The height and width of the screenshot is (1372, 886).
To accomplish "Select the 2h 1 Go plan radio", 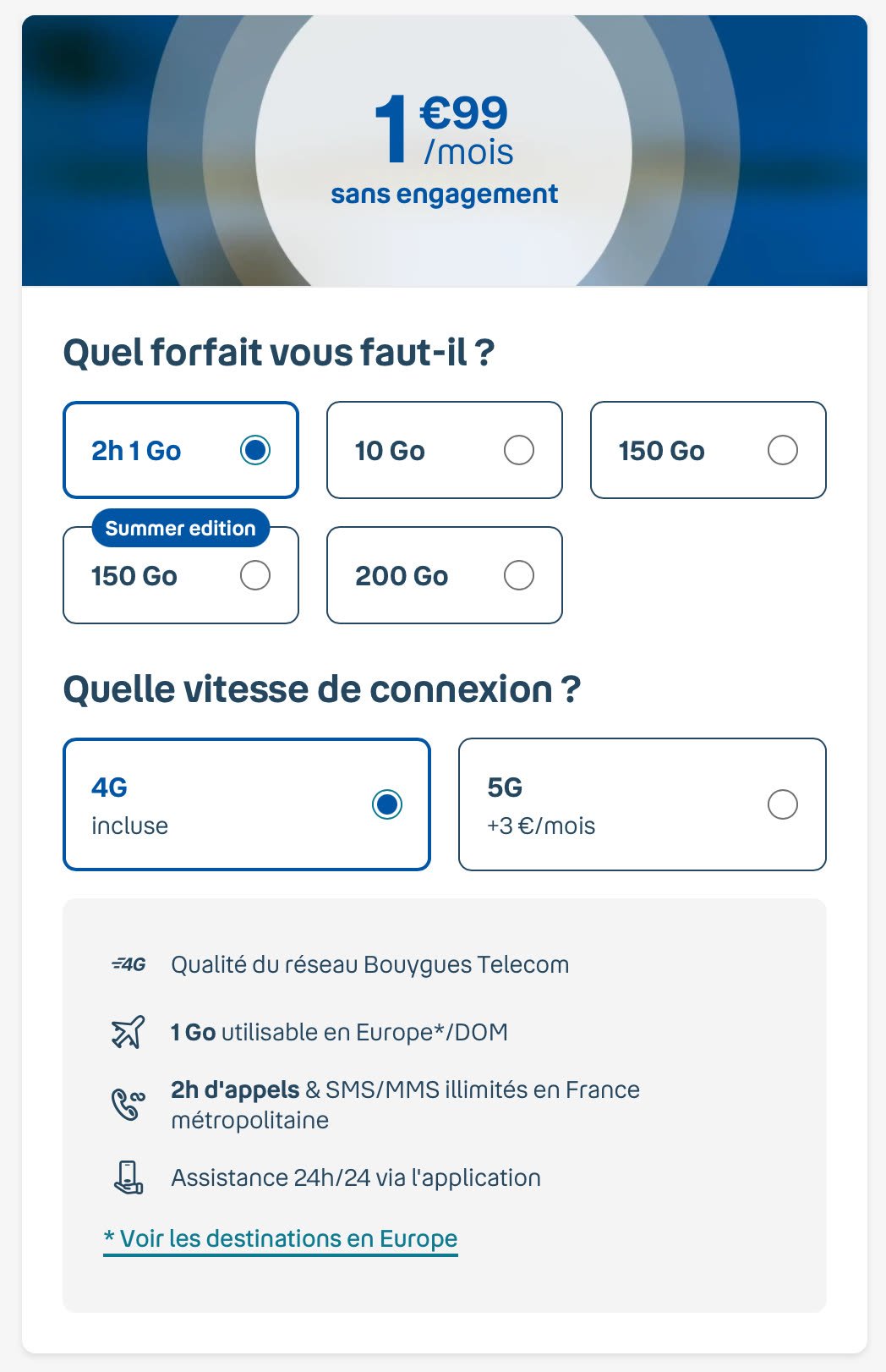I will pos(181,450).
